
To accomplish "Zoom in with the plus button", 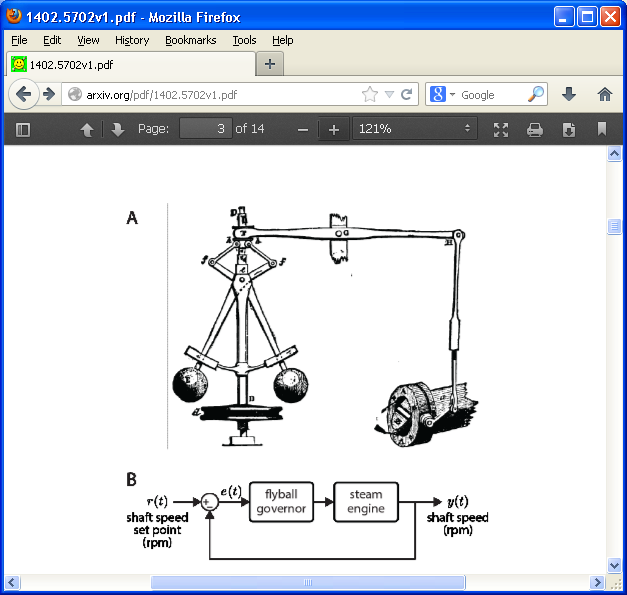I will [x=334, y=129].
